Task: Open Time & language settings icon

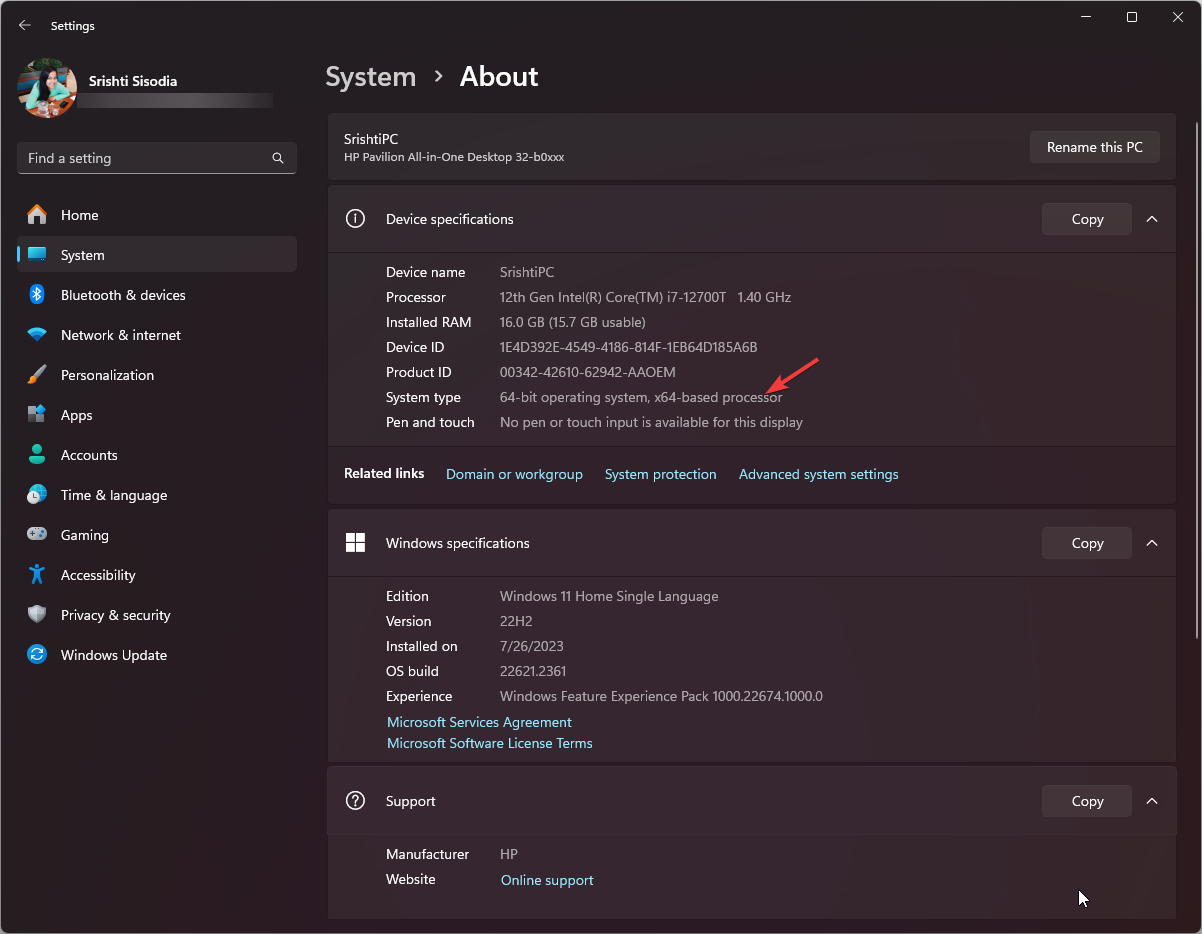Action: tap(37, 495)
